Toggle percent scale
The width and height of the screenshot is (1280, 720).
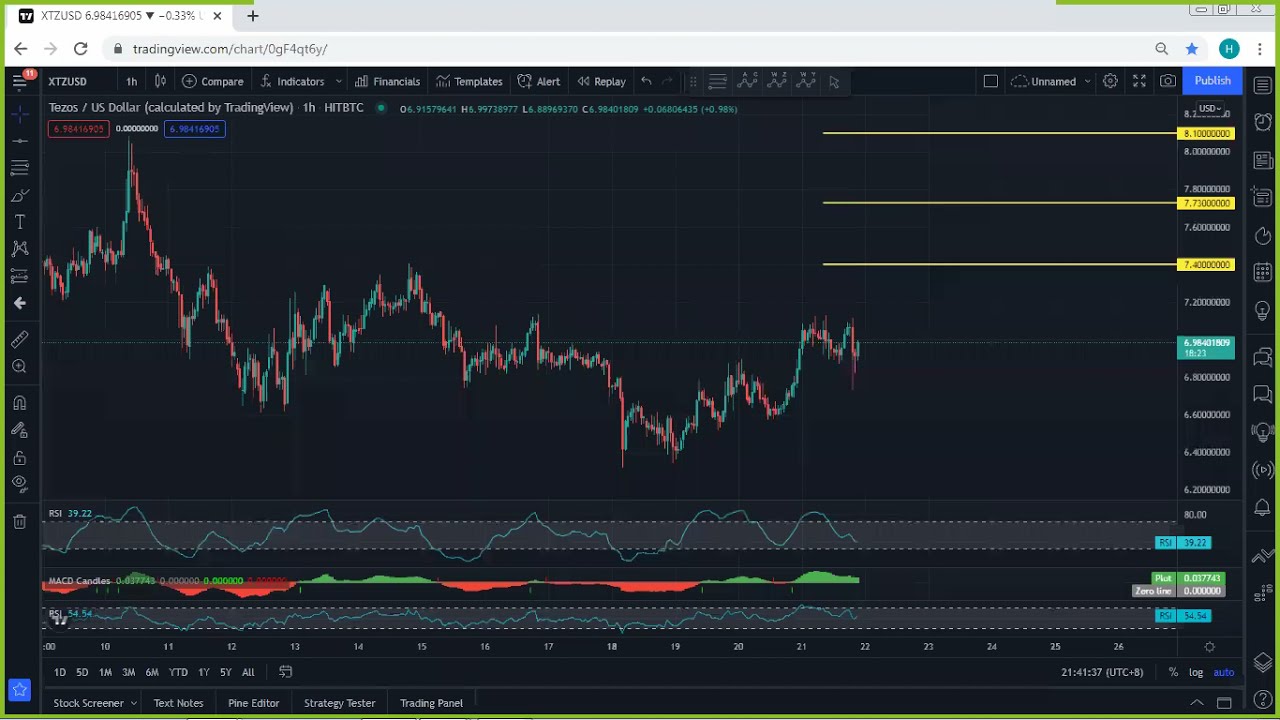click(x=1173, y=672)
